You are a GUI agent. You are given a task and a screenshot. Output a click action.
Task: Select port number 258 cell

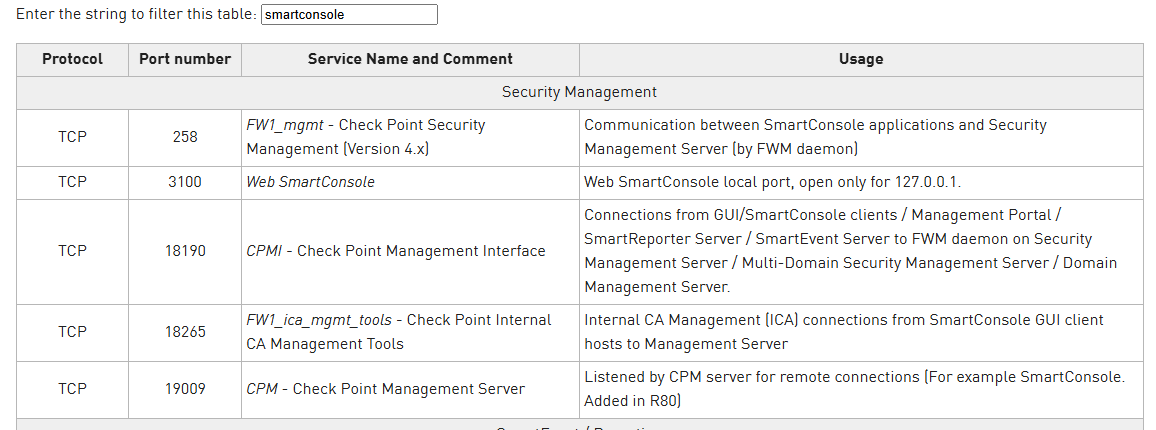click(185, 137)
